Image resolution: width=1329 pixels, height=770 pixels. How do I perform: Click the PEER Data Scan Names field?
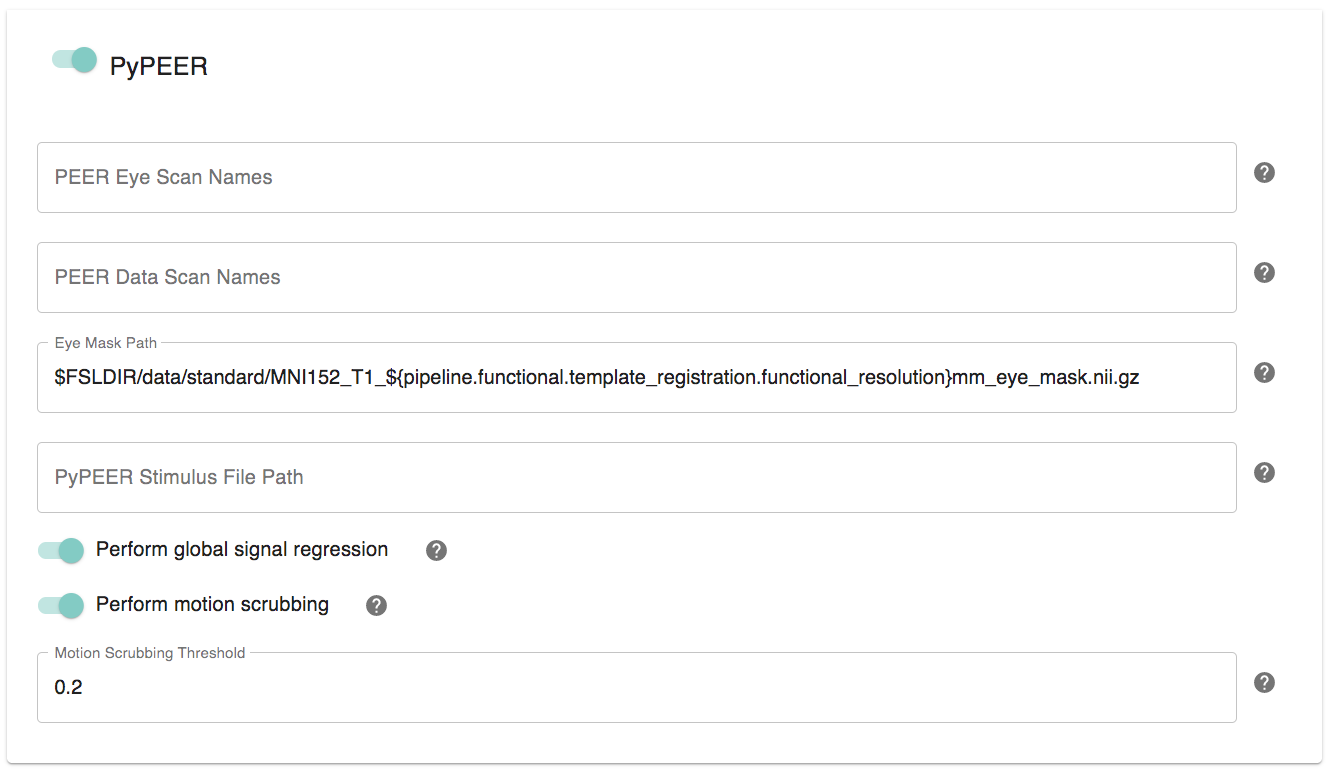[x=636, y=277]
